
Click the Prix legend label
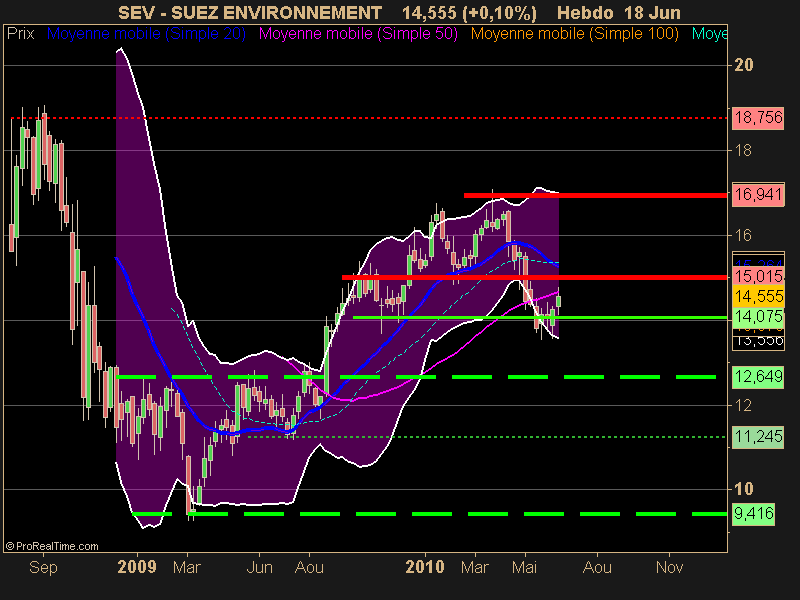(20, 34)
